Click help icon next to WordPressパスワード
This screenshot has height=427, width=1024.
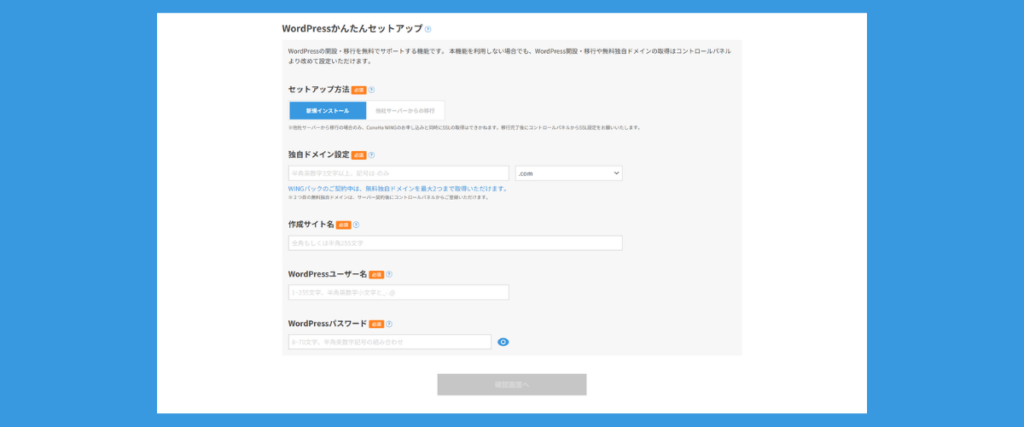pyautogui.click(x=389, y=324)
